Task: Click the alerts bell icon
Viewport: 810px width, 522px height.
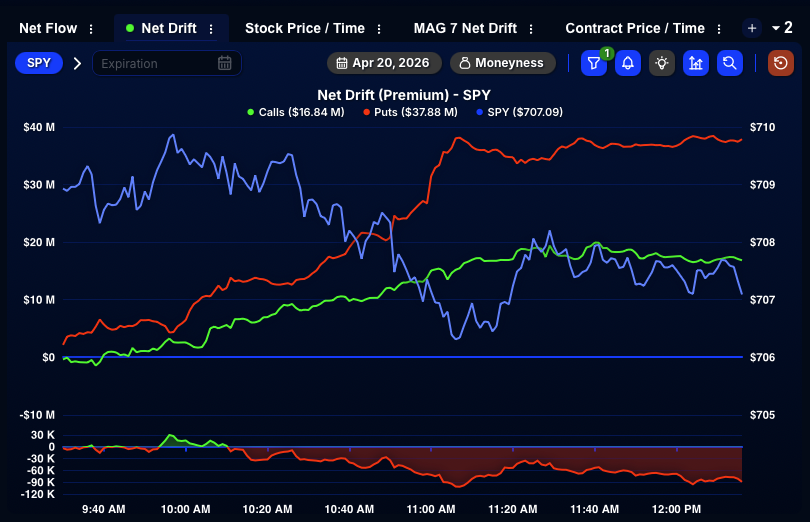Action: (x=628, y=64)
